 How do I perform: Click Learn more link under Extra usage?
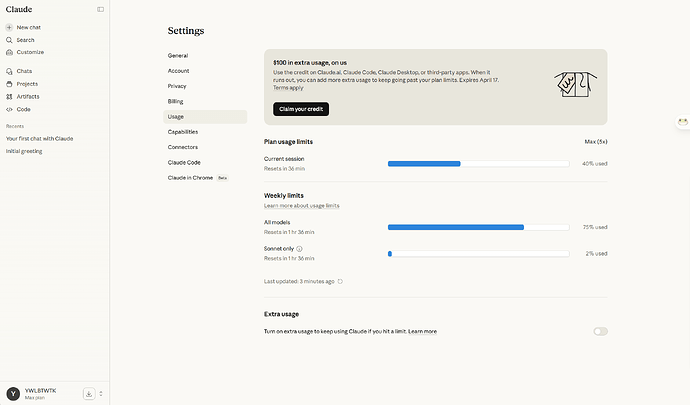click(422, 331)
